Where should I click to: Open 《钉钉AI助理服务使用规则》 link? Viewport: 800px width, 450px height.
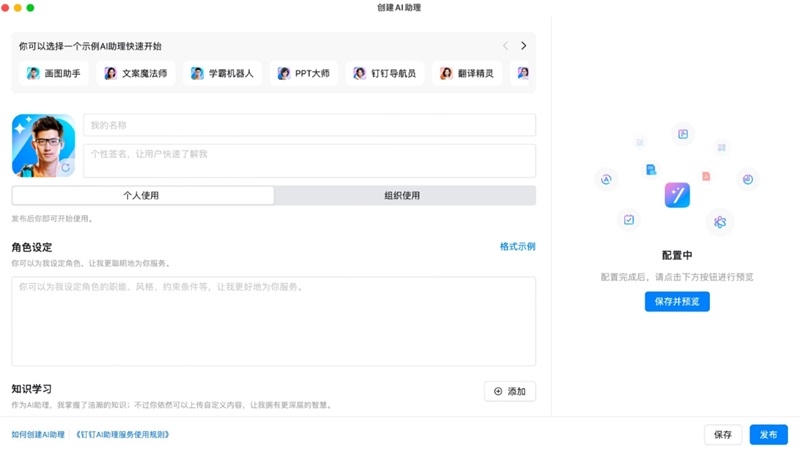[122, 435]
